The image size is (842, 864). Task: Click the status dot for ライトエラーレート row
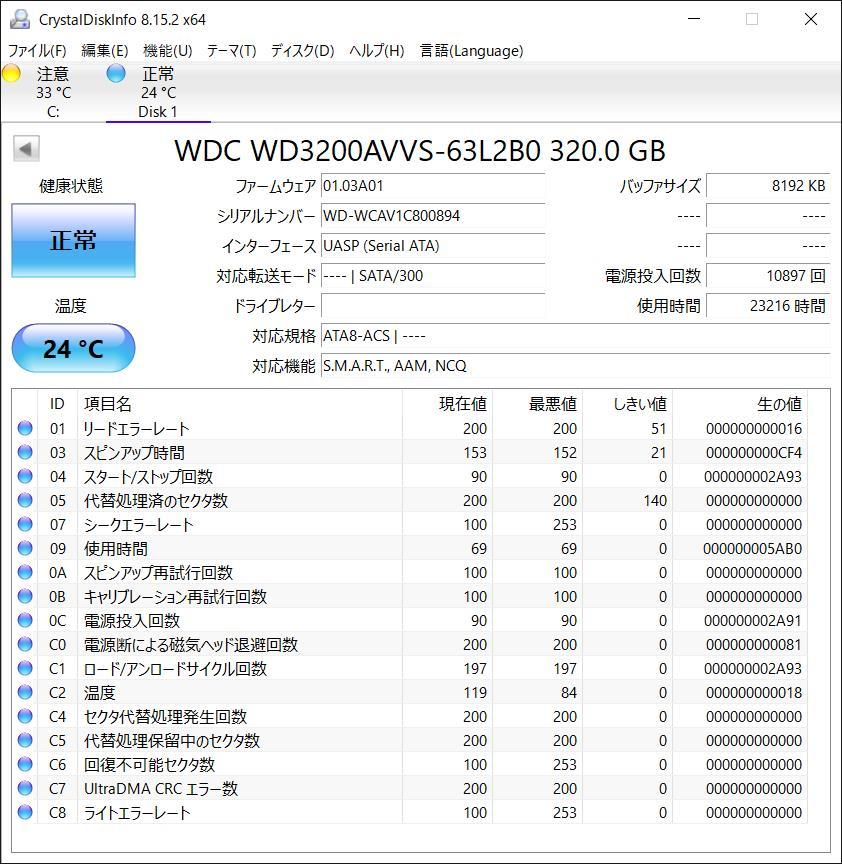[25, 812]
